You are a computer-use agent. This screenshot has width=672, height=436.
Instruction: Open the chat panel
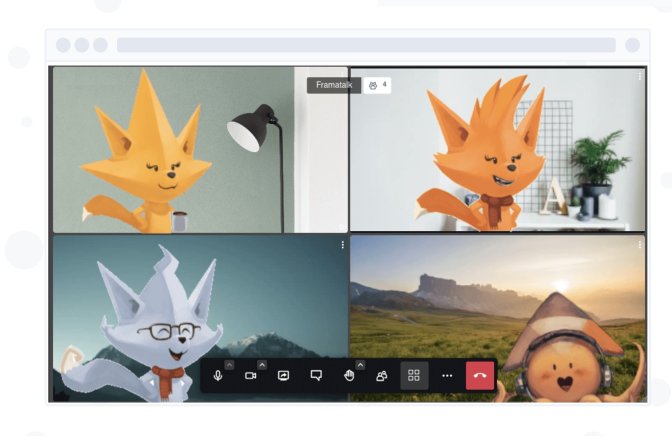coord(316,376)
